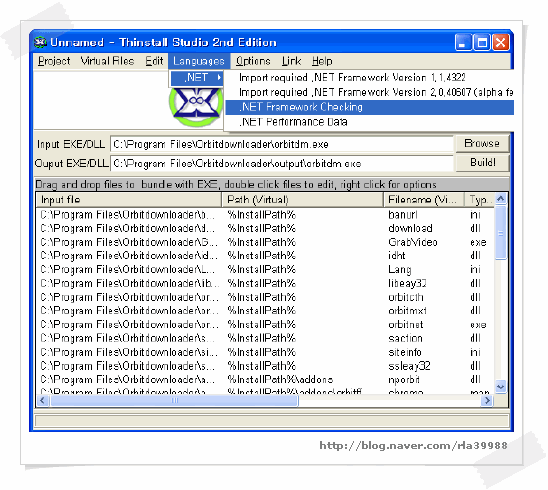Click the Build! button
Screen dimensions: 548x490
482,163
